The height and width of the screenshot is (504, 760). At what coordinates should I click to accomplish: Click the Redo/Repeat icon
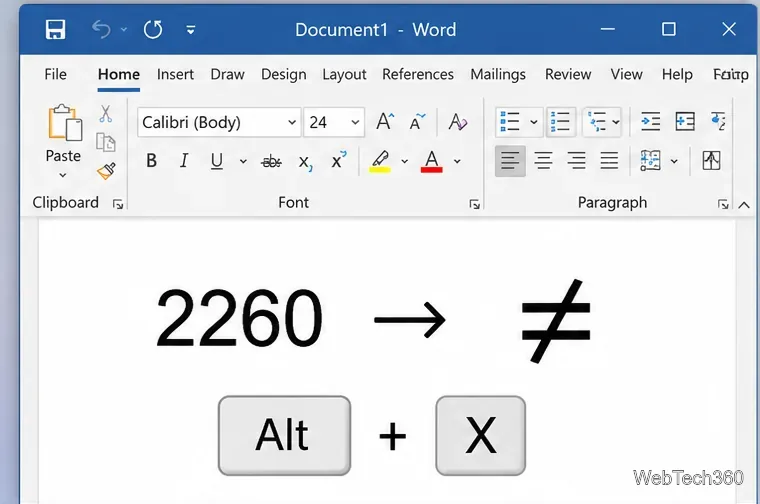click(x=153, y=30)
